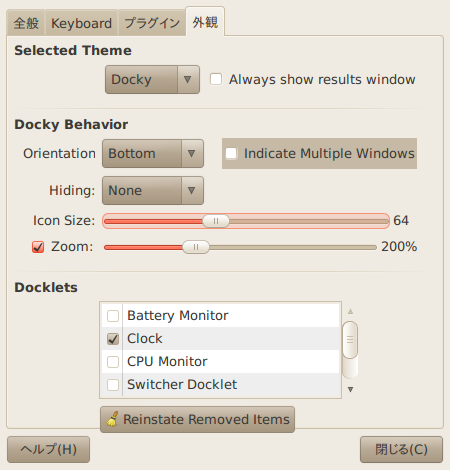Image resolution: width=450 pixels, height=470 pixels.
Task: Click the broom icon on Reinstate button
Action: click(113, 419)
